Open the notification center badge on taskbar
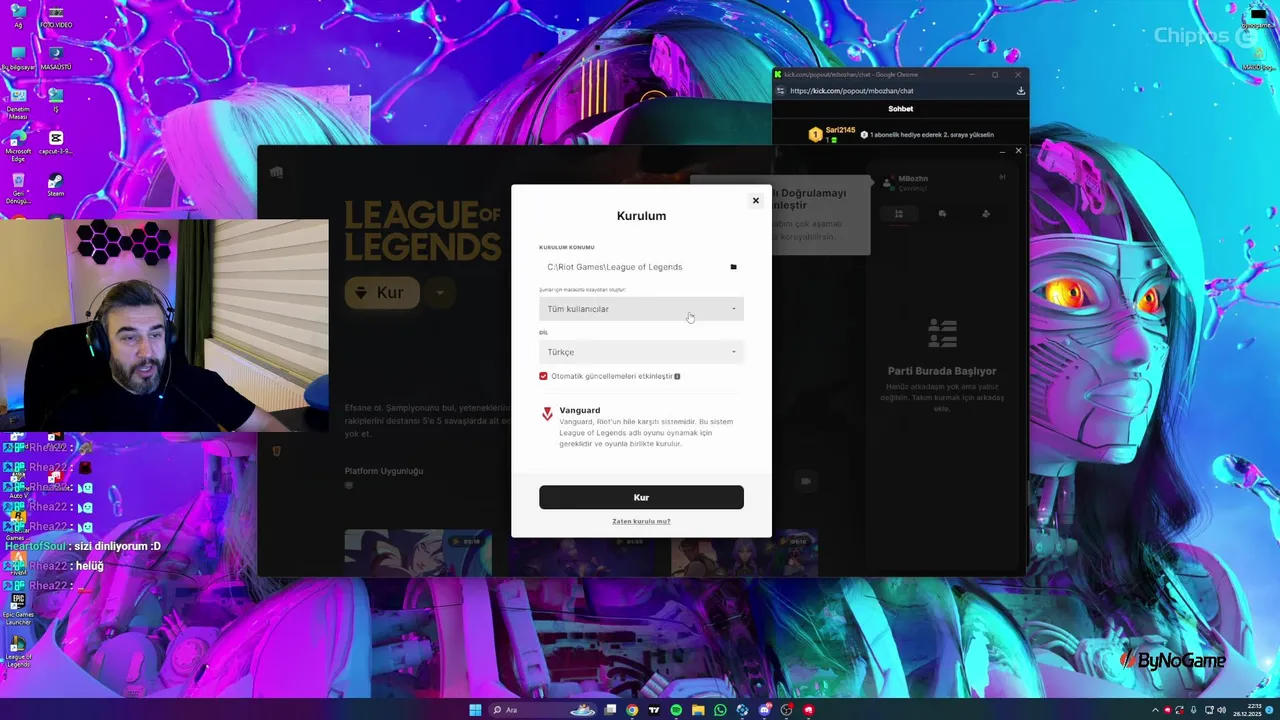 (1270, 710)
